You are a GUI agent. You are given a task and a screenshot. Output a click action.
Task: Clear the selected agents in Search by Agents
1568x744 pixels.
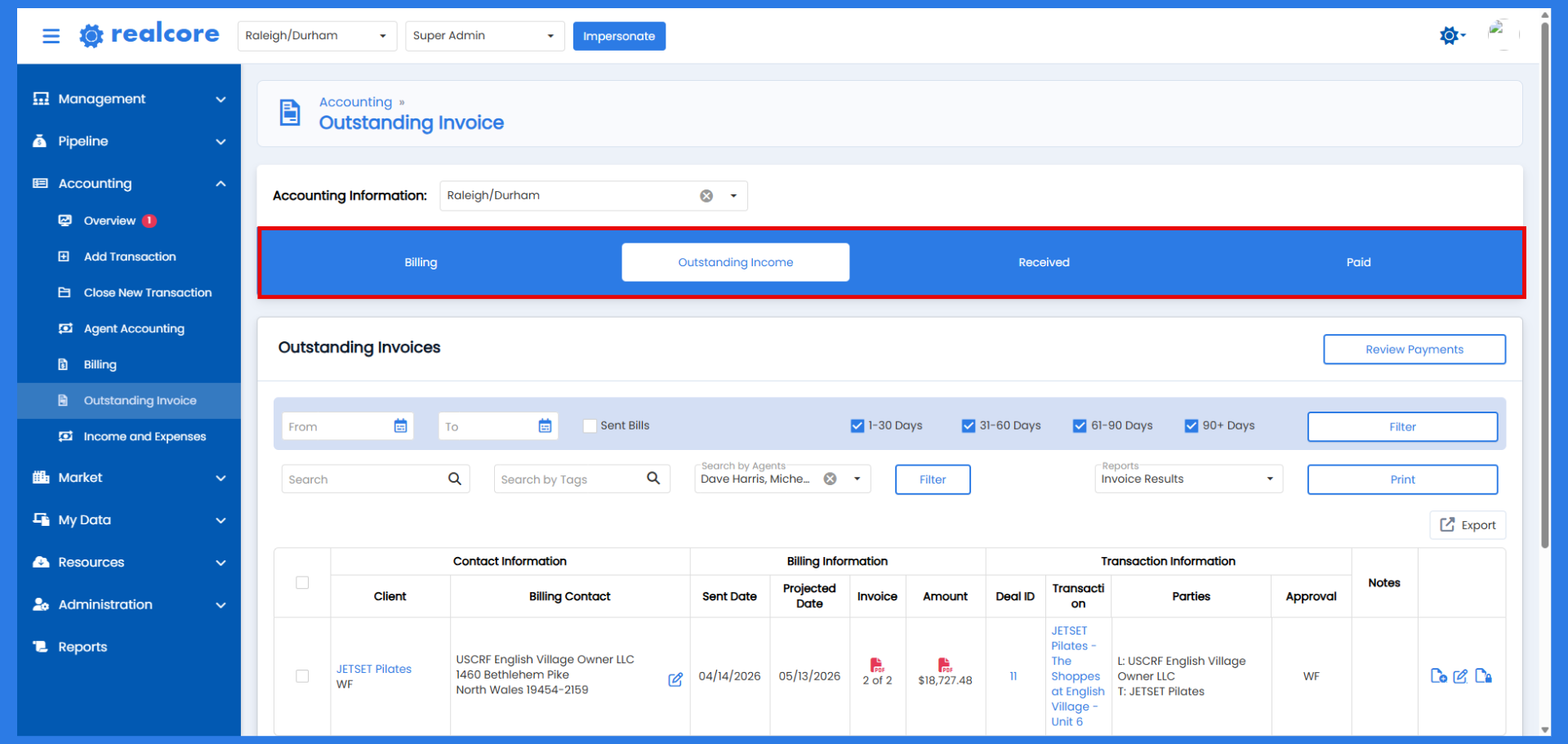830,479
